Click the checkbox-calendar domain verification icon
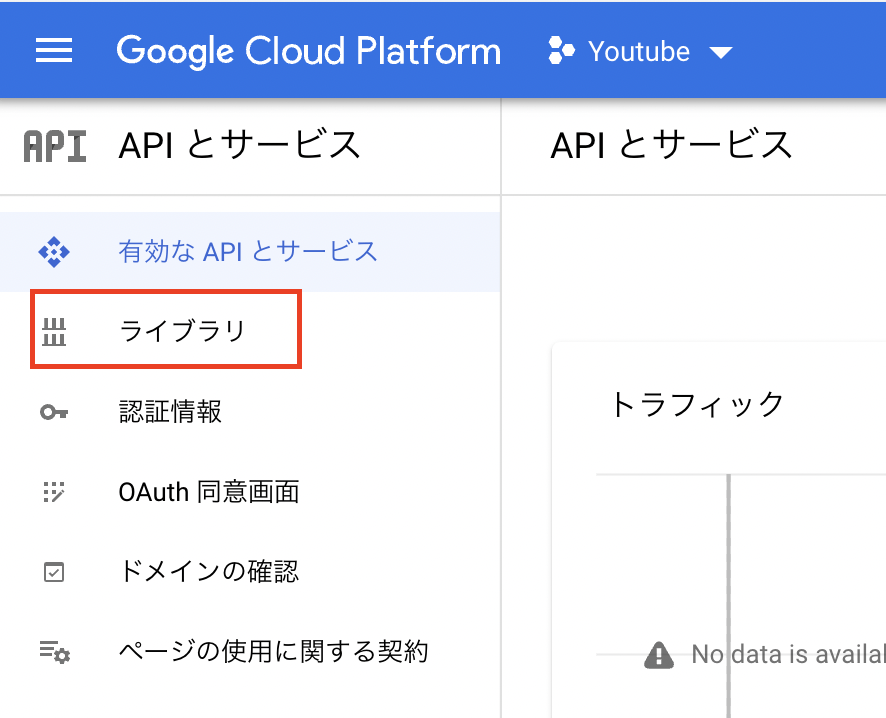Screen dimensions: 886x718 [54, 572]
